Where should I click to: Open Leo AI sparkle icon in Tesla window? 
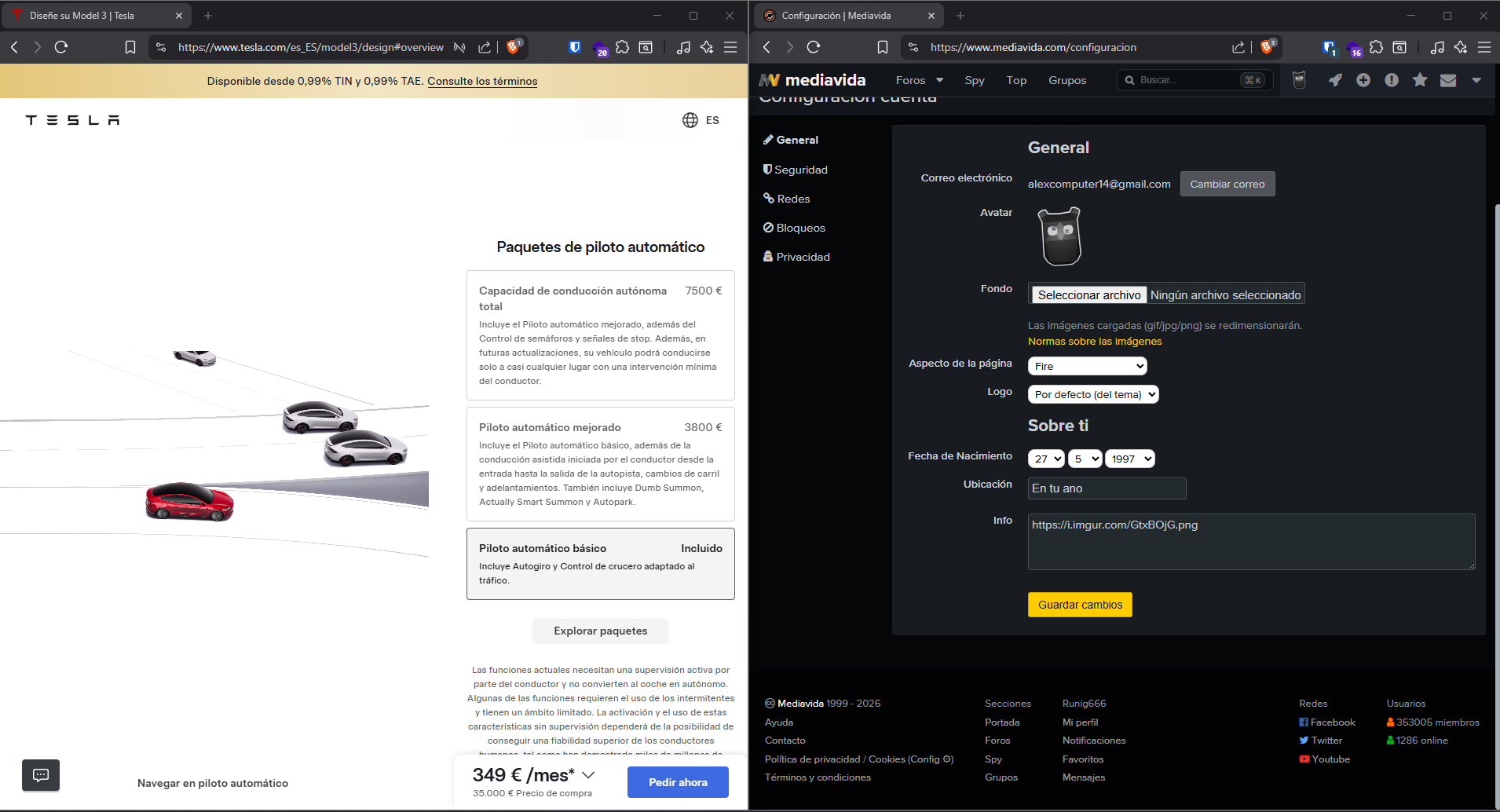tap(707, 47)
